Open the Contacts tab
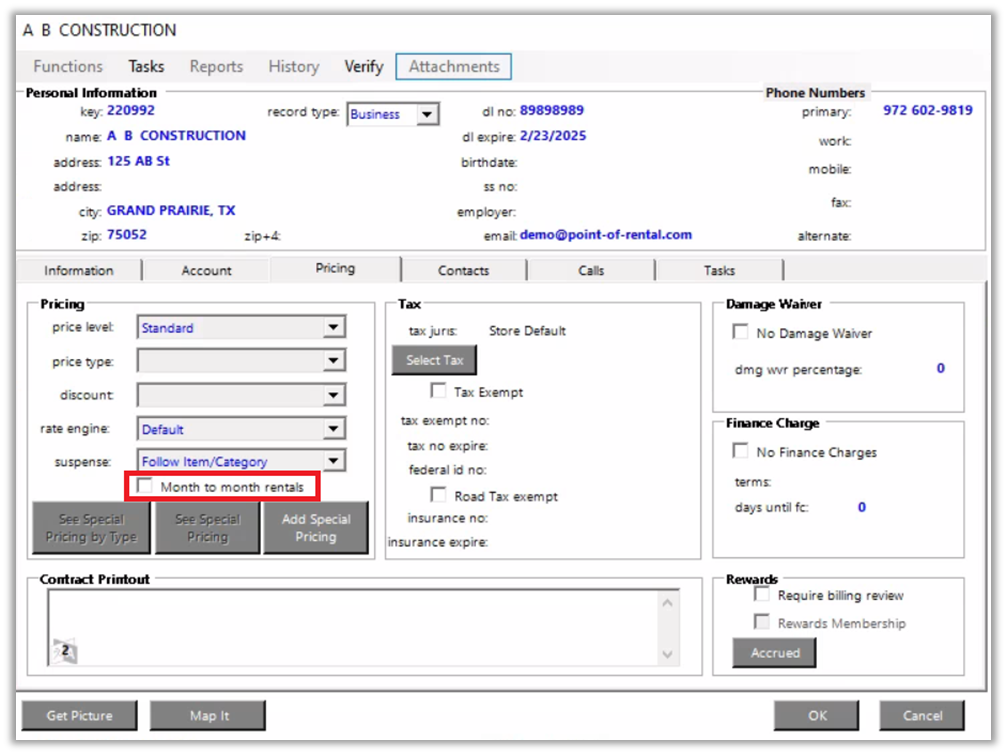 point(463,270)
